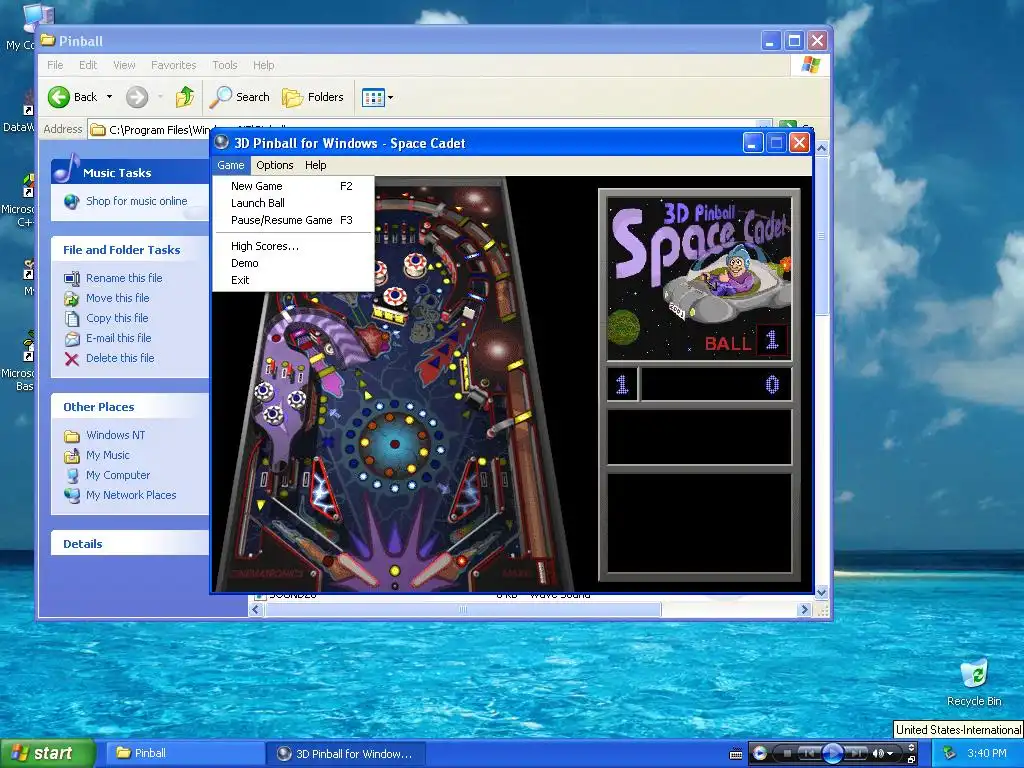
Task: Close the open Game menu header
Action: click(x=231, y=165)
